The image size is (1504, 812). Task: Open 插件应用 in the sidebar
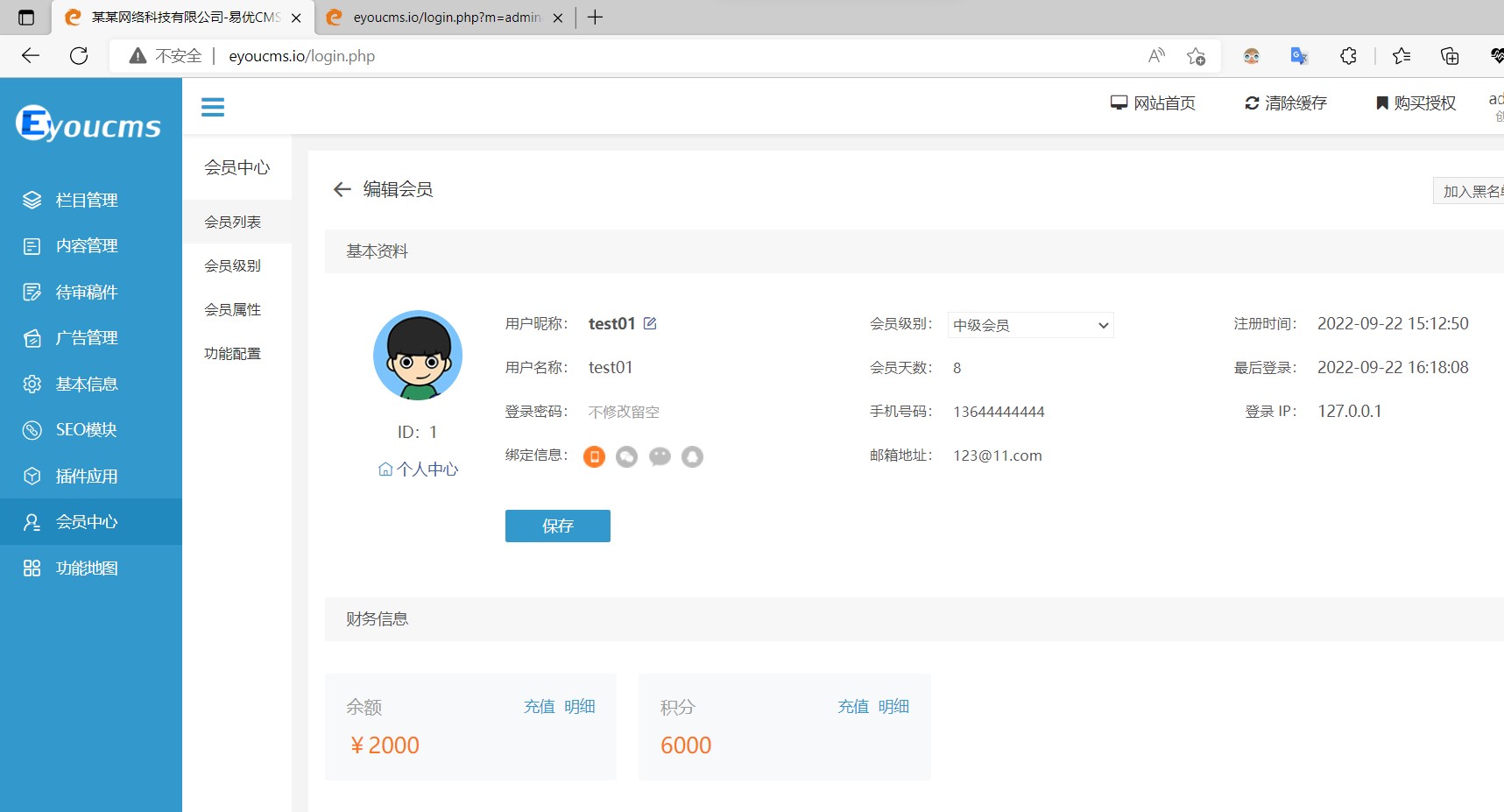[91, 476]
